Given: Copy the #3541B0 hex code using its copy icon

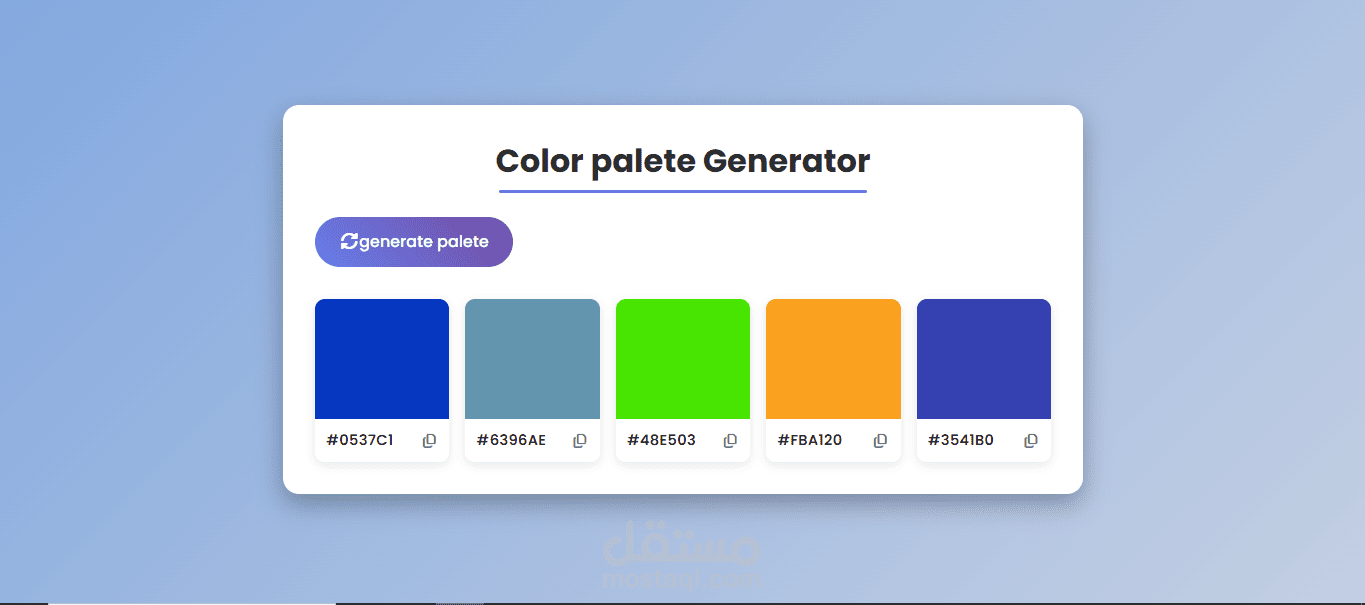Looking at the screenshot, I should (1030, 440).
